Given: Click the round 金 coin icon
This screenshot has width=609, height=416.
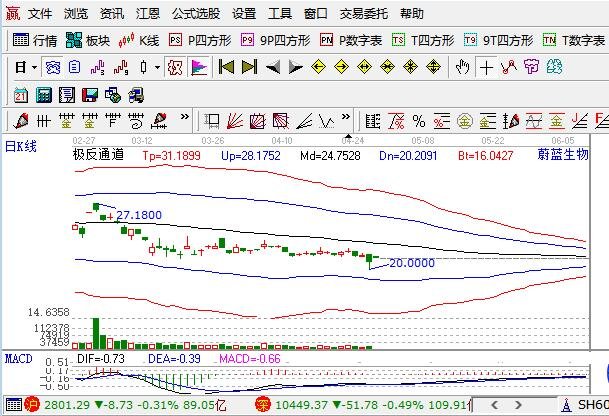Looking at the screenshot, I should [465, 122].
